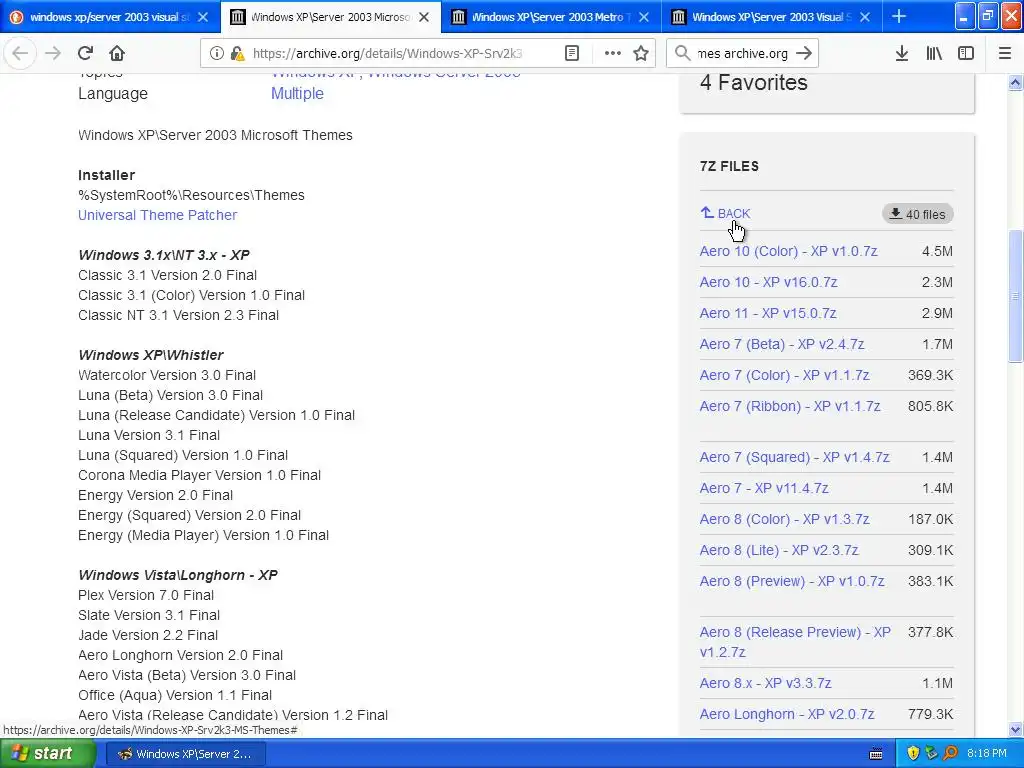1024x768 pixels.
Task: Open the Universal Theme Patcher link
Action: click(x=157, y=215)
